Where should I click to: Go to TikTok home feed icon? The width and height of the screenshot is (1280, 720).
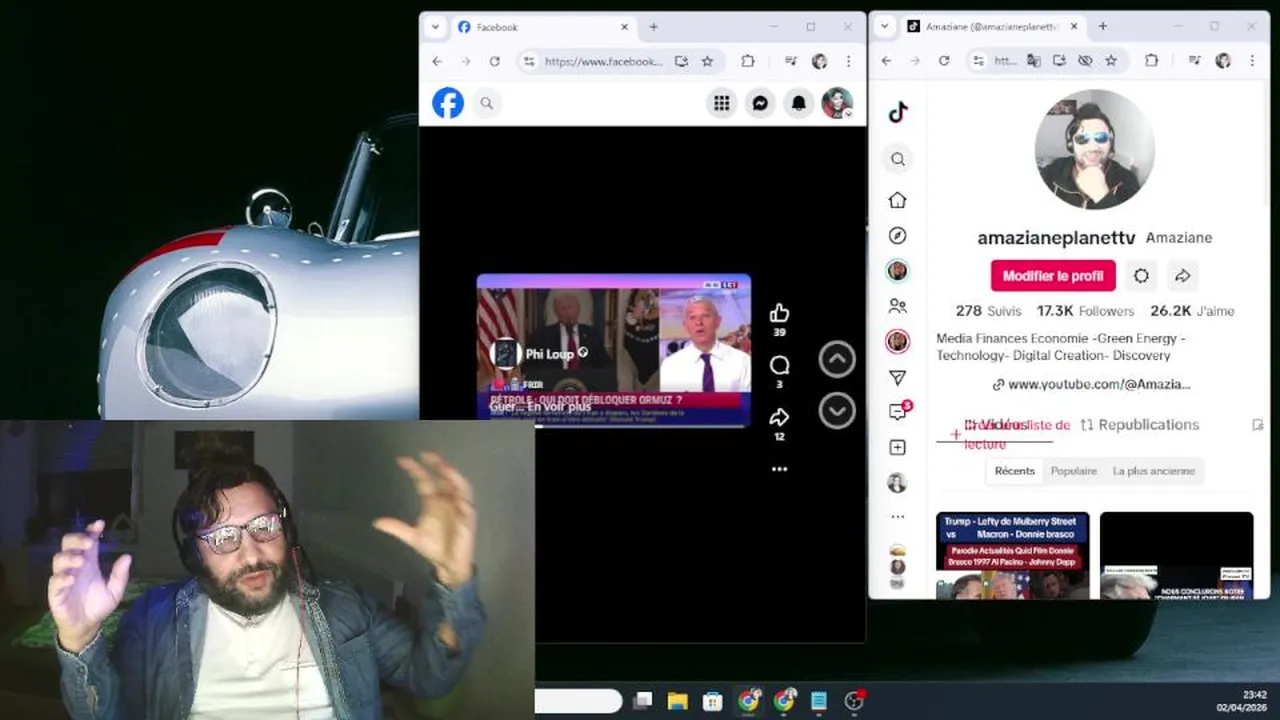tap(898, 200)
